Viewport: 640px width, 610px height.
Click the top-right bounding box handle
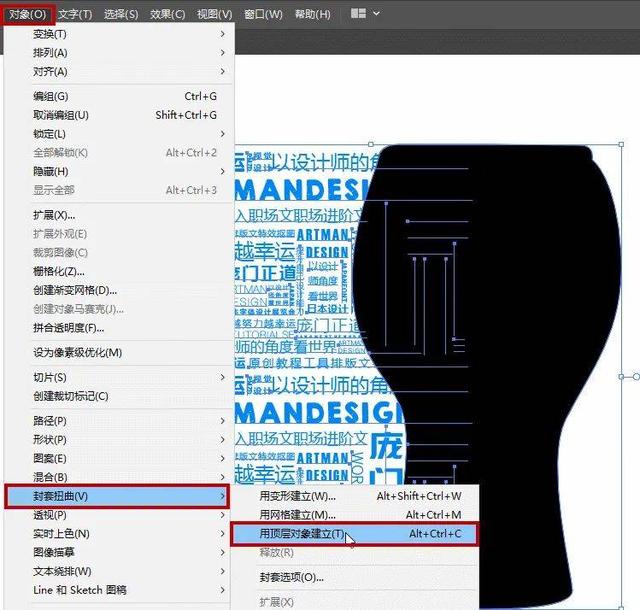(x=621, y=144)
